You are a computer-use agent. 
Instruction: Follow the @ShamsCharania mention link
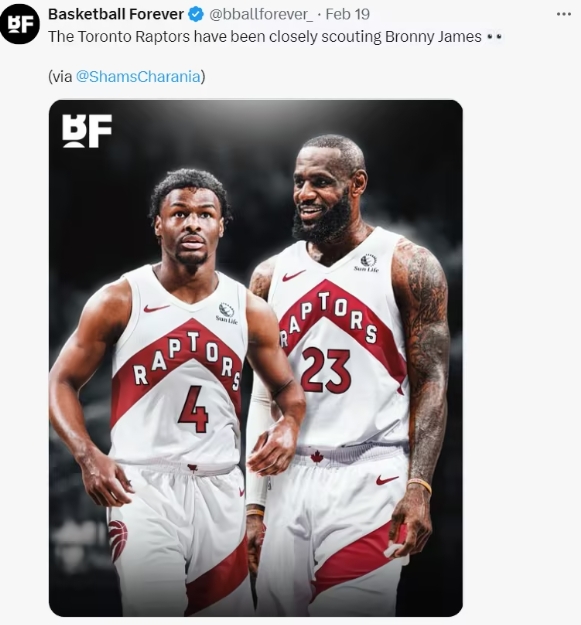138,77
